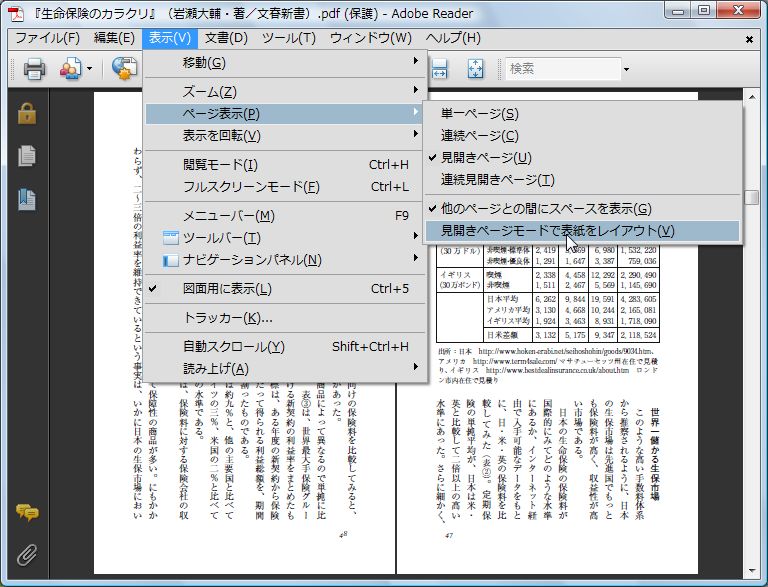Expand the 表示を回転(V) submenu
Viewport: 768px width, 587px height.
click(285, 136)
